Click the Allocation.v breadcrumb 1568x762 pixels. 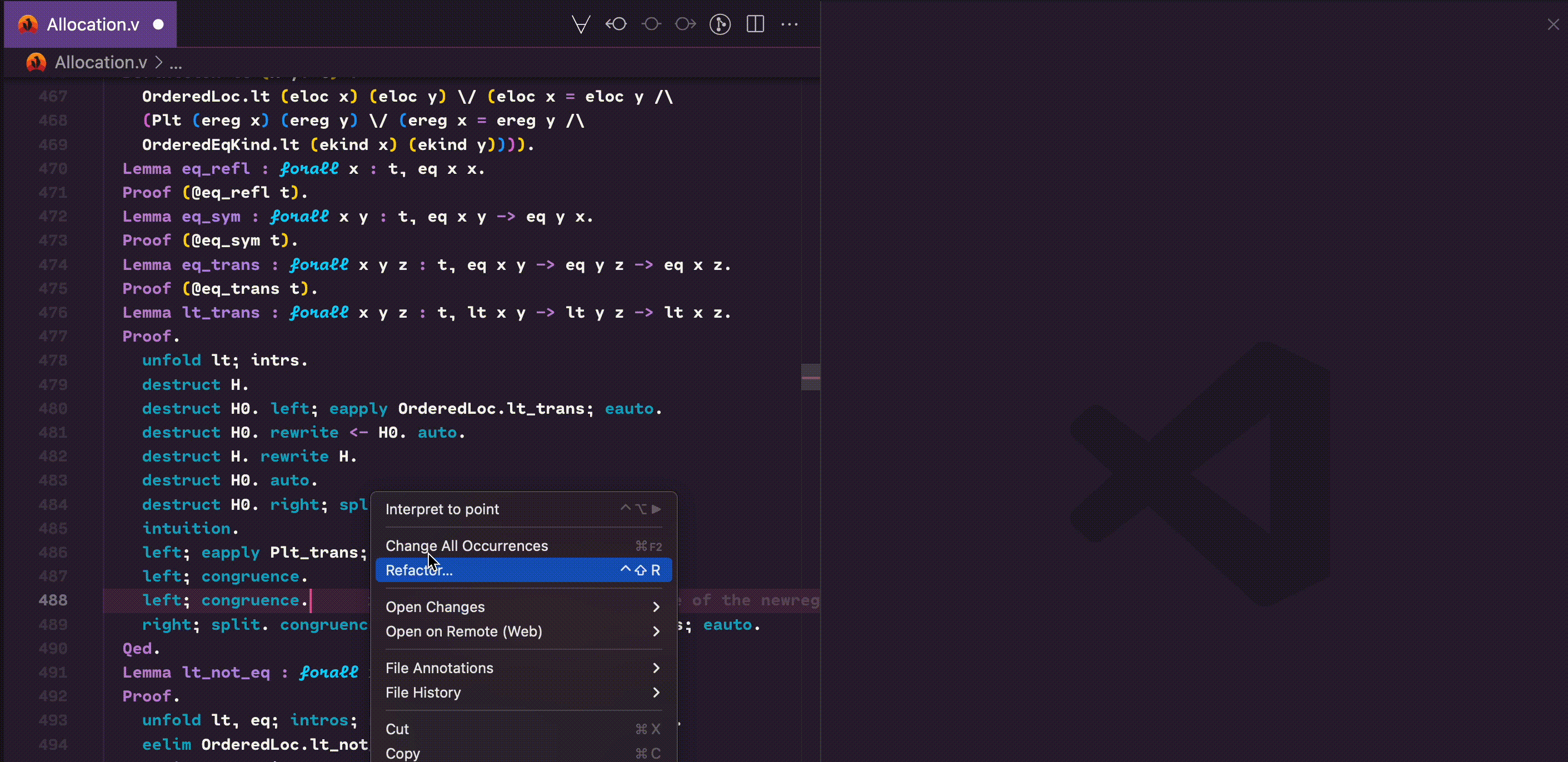pos(101,63)
